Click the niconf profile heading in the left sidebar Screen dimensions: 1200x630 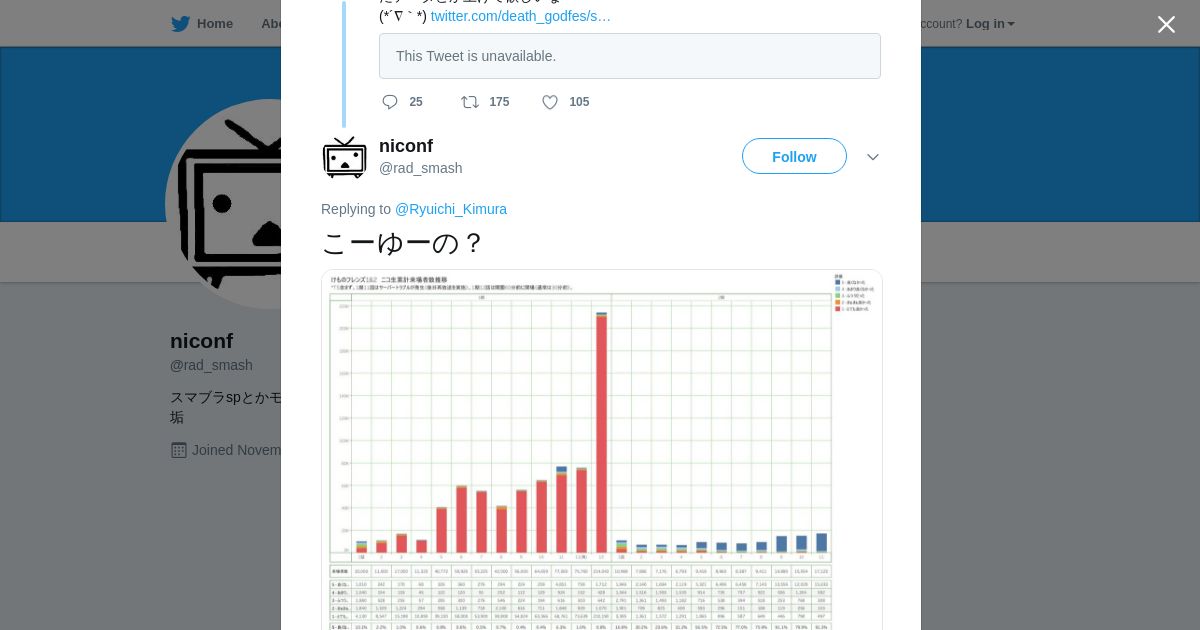tap(202, 341)
